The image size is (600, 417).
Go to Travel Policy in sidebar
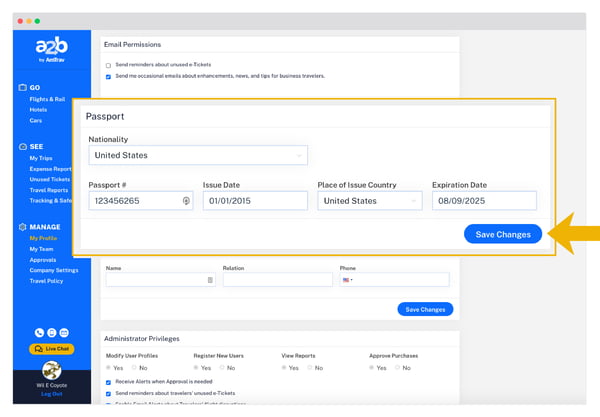(48, 280)
